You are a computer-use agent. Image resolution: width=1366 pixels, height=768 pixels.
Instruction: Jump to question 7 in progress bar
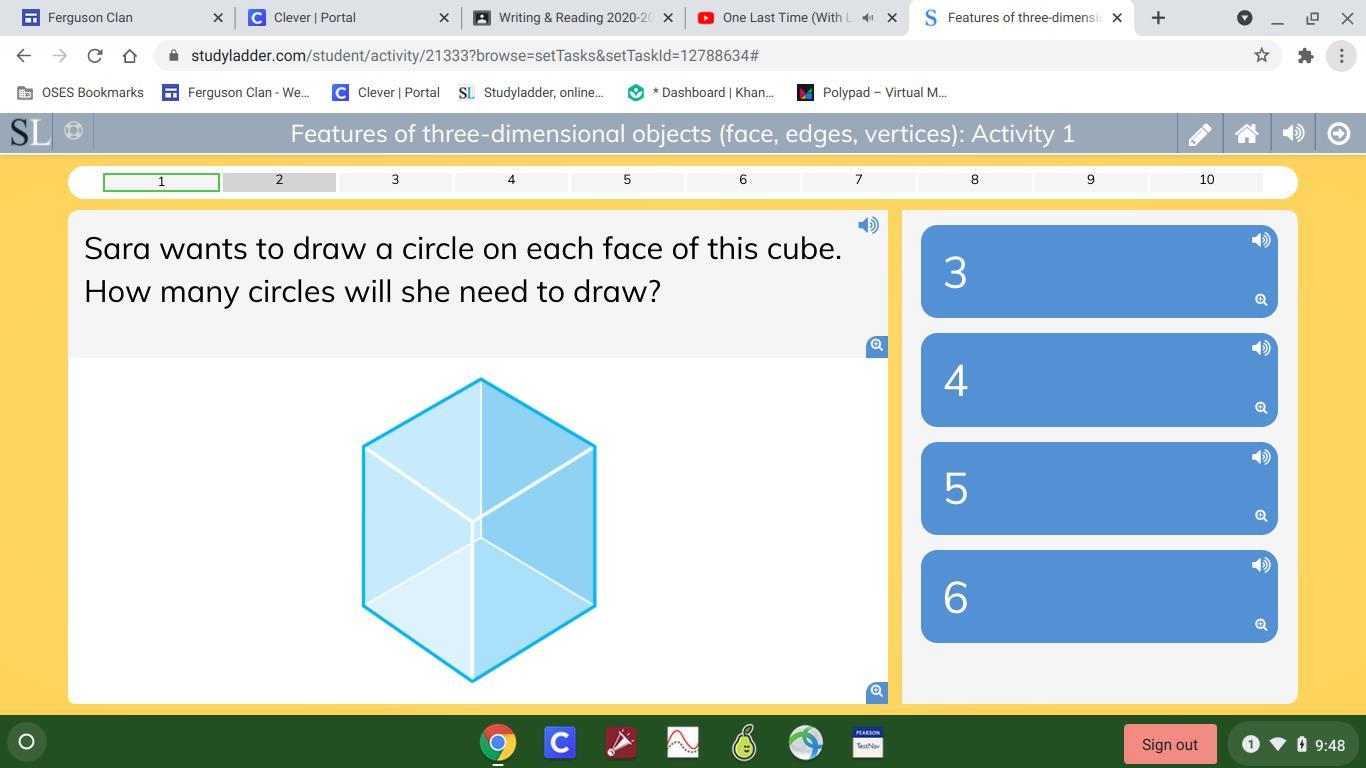click(x=859, y=181)
